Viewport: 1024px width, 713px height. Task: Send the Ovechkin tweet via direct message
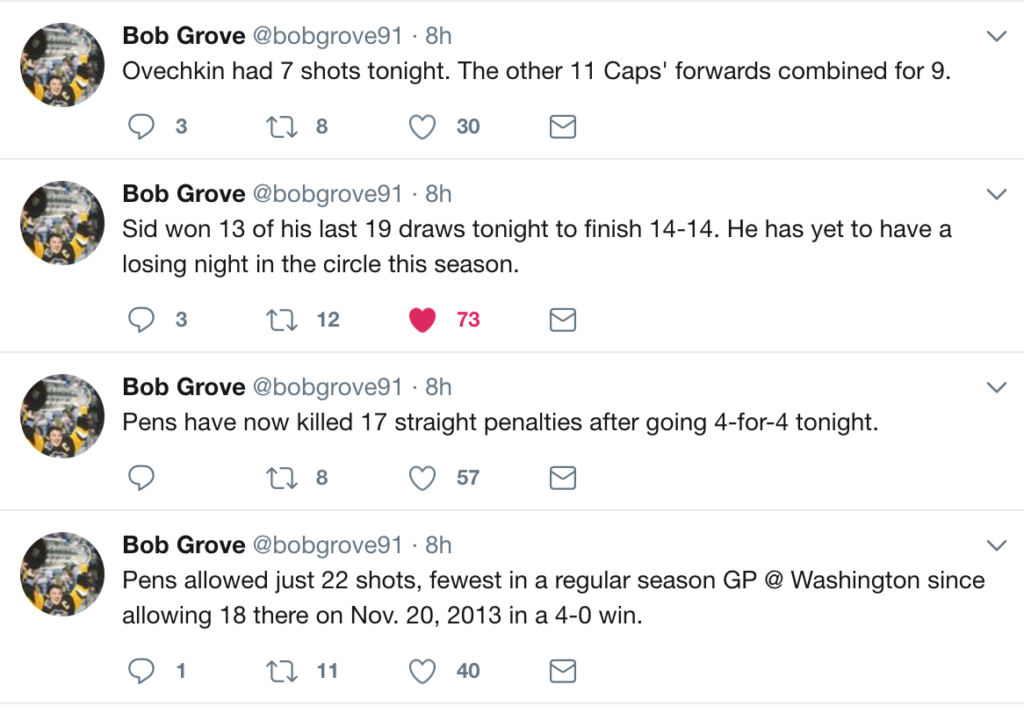(x=563, y=127)
